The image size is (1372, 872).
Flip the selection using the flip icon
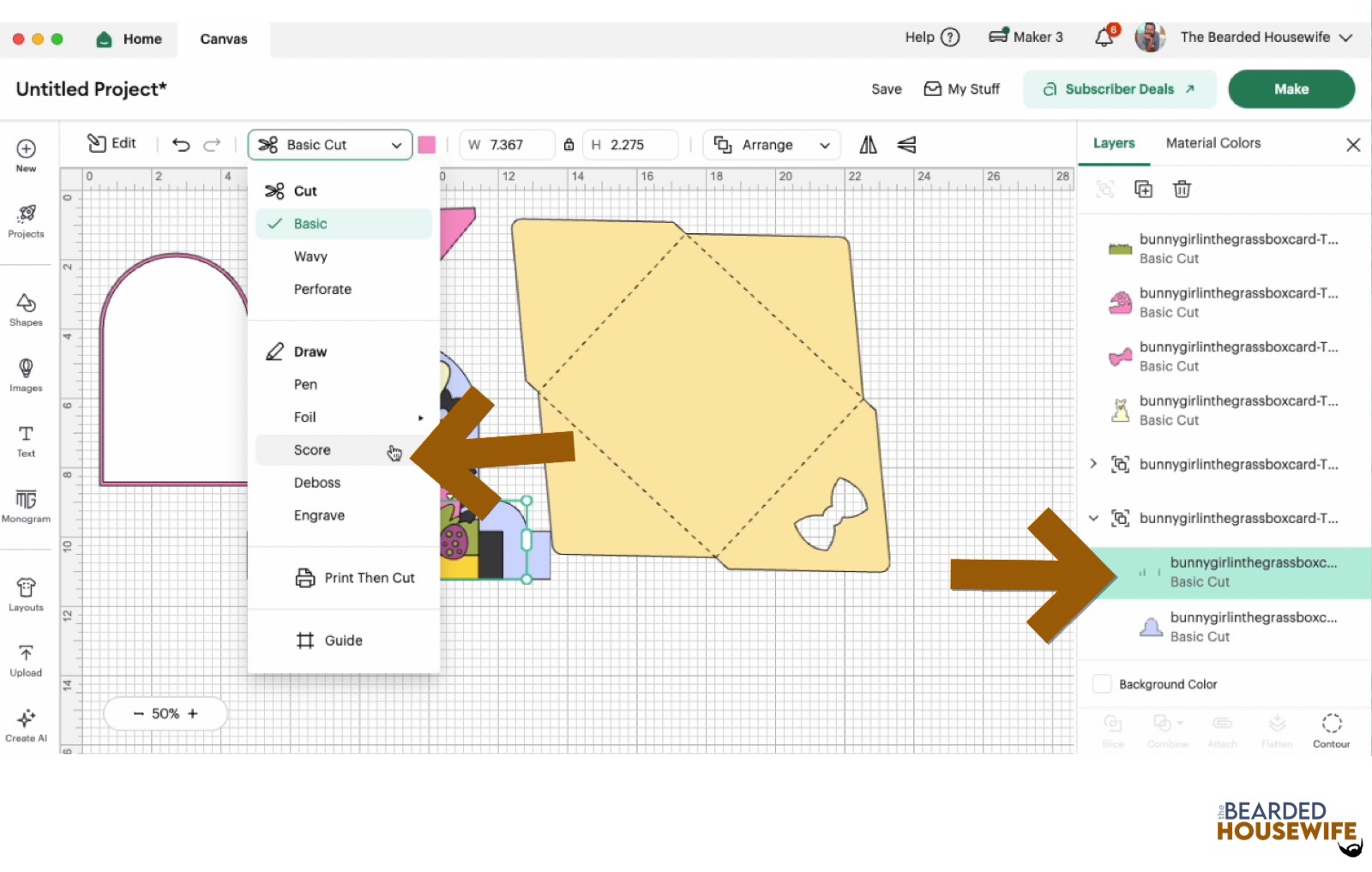click(868, 145)
